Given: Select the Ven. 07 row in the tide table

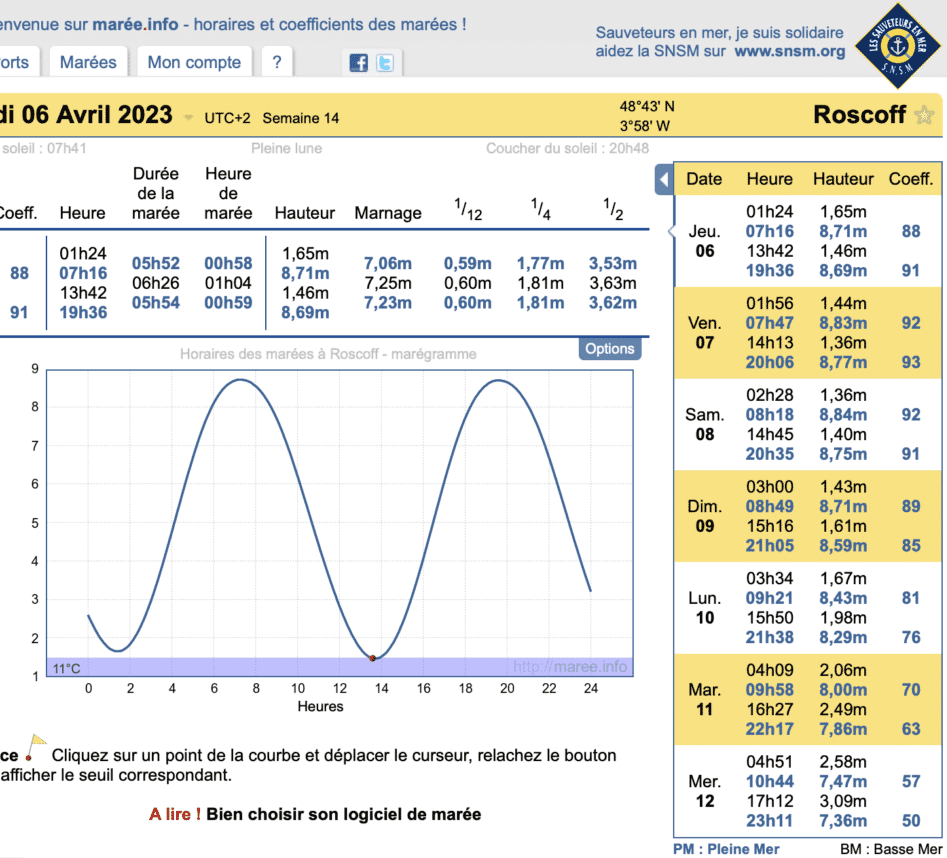Looking at the screenshot, I should tap(705, 333).
